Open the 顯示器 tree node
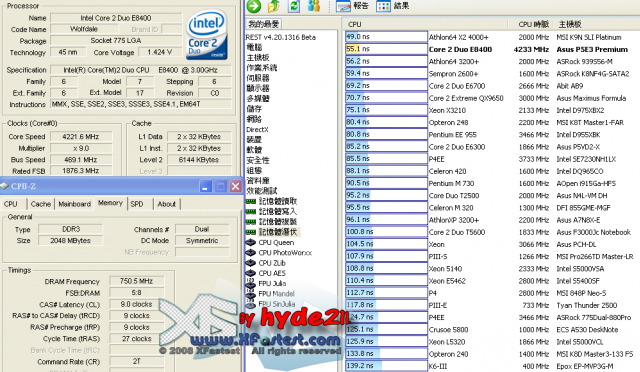 tap(258, 88)
